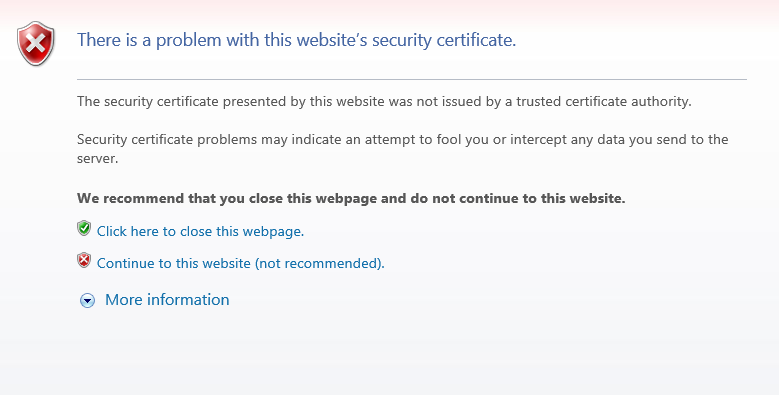
Task: Select the word "server." in warning text
Action: [x=97, y=159]
